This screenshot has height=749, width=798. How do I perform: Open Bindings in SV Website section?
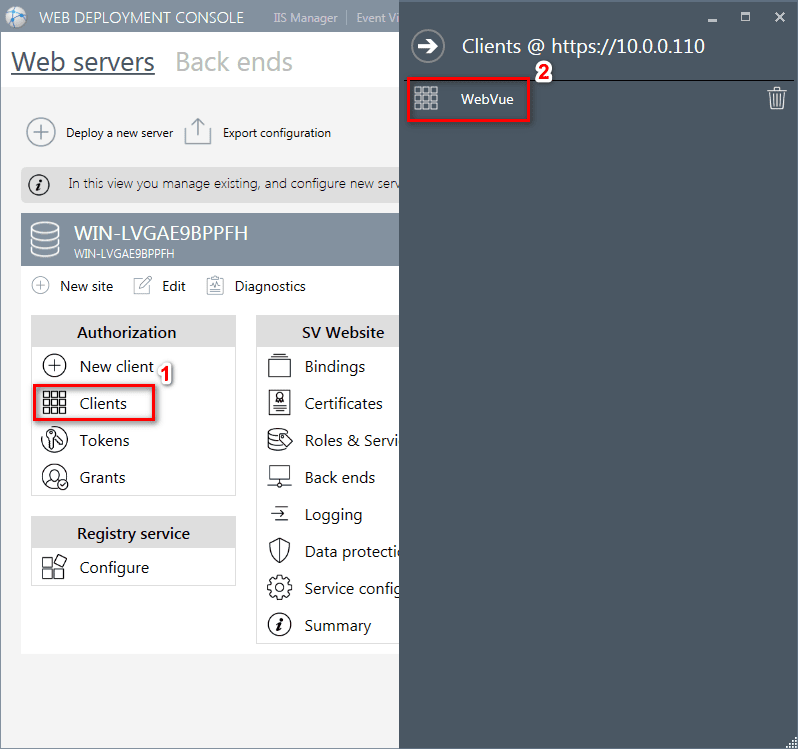tap(333, 367)
